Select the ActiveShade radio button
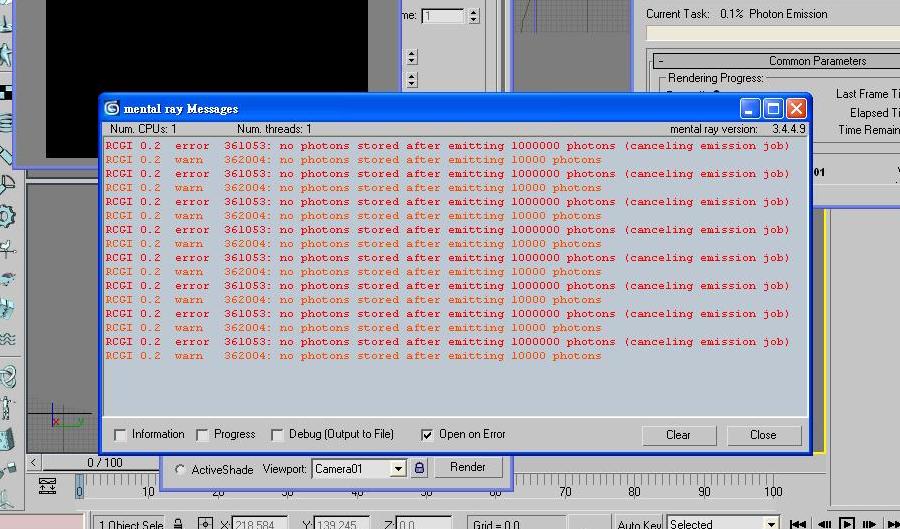Screen dimensions: 900x529 point(180,469)
